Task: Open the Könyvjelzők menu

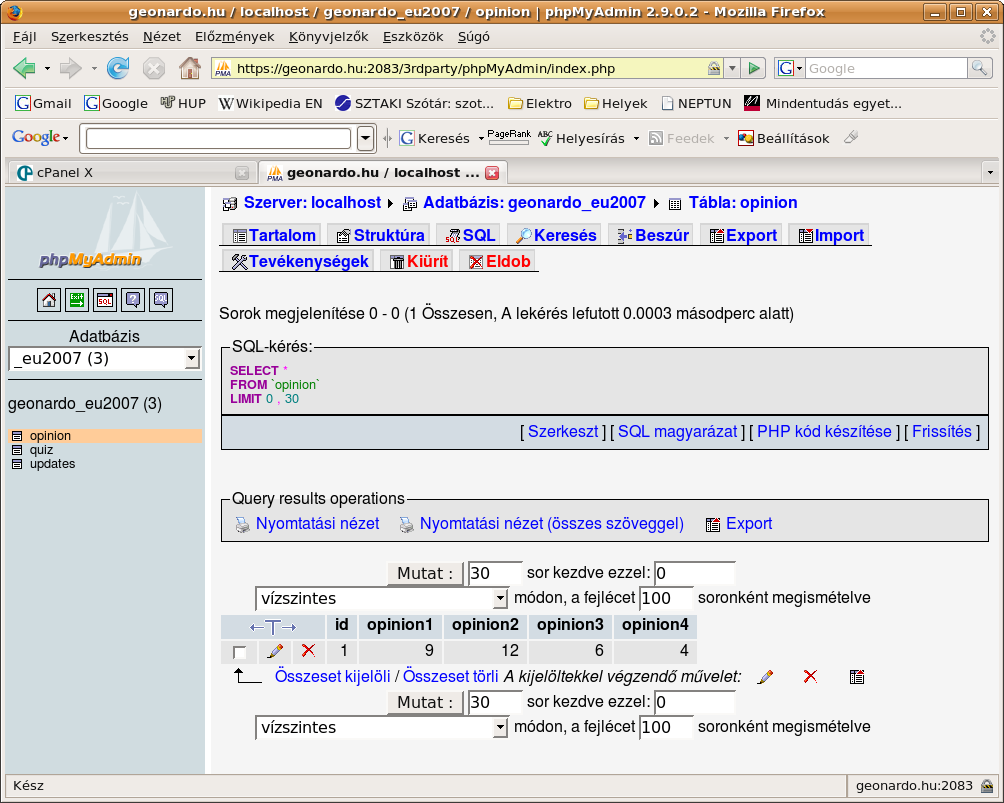Action: [x=328, y=36]
